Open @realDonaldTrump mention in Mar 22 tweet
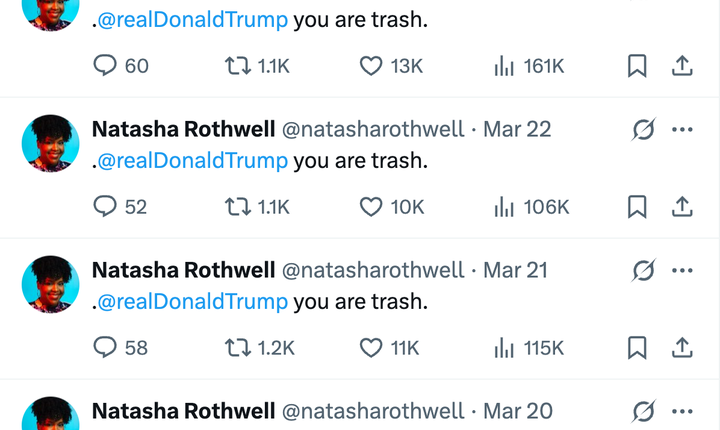 point(195,160)
